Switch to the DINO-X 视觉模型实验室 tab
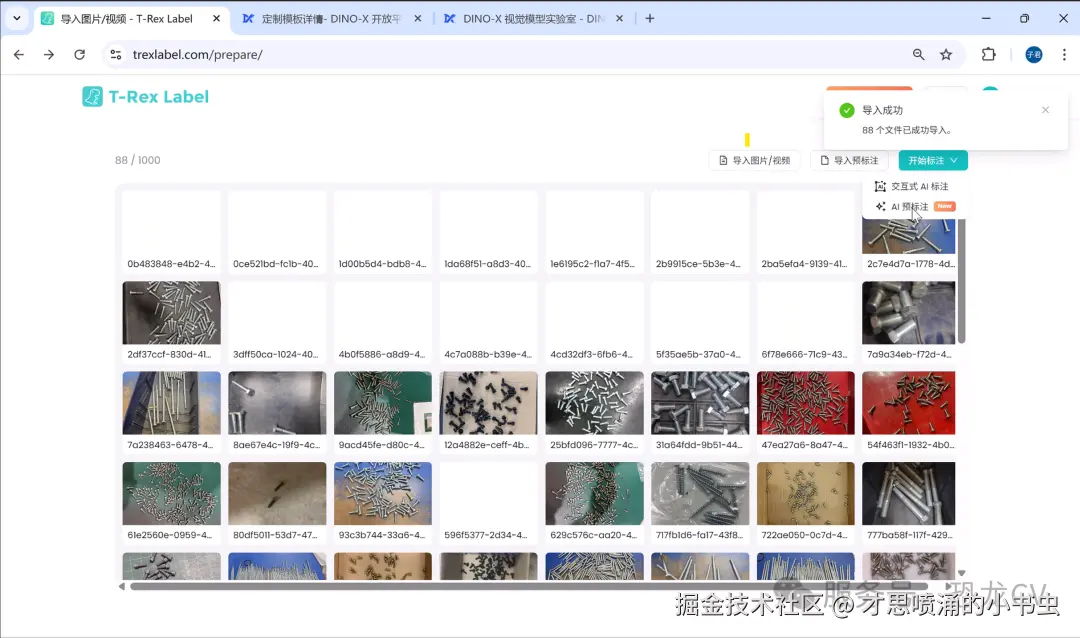This screenshot has width=1080, height=638. click(x=530, y=17)
